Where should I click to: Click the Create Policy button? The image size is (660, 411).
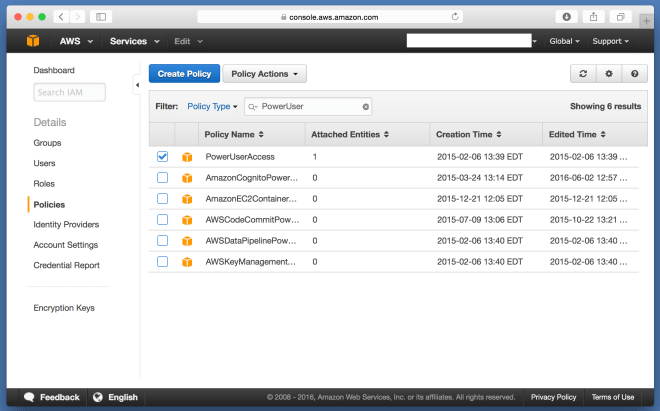pyautogui.click(x=184, y=74)
